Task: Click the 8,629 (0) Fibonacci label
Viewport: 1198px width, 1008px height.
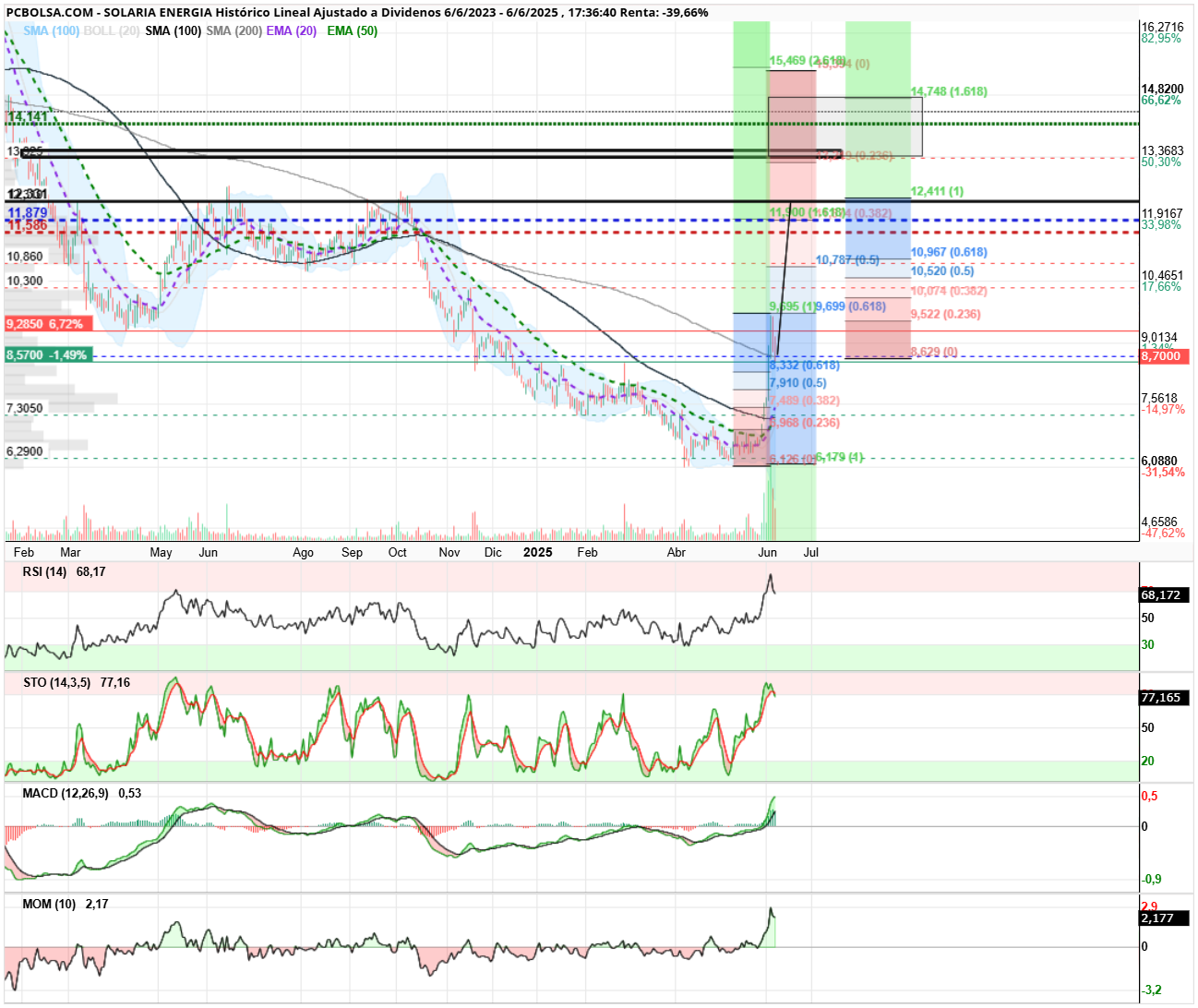Action: [x=934, y=352]
